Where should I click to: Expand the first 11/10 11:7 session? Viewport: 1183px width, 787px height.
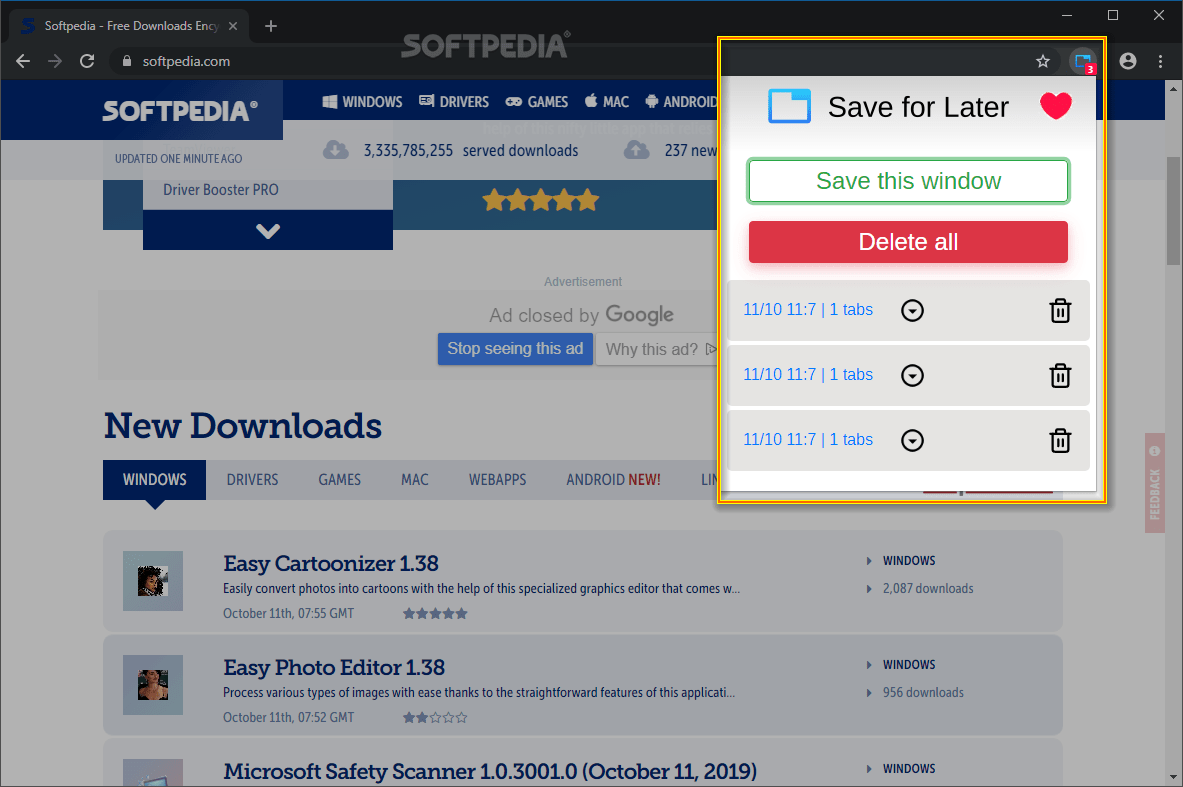912,310
